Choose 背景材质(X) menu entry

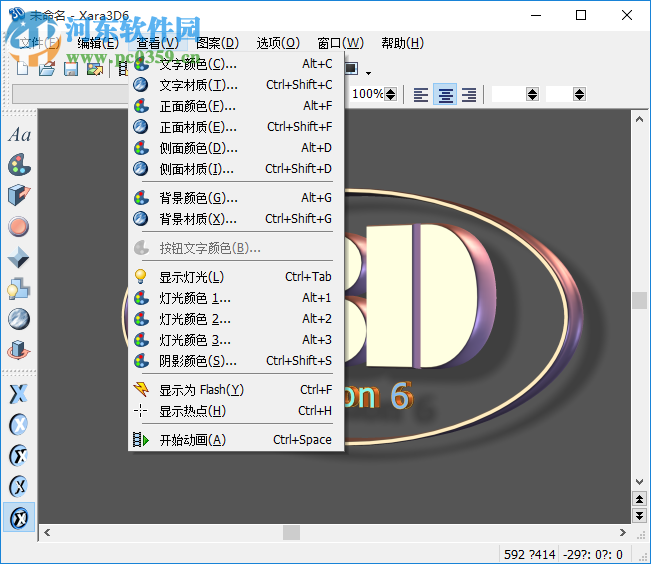click(236, 218)
